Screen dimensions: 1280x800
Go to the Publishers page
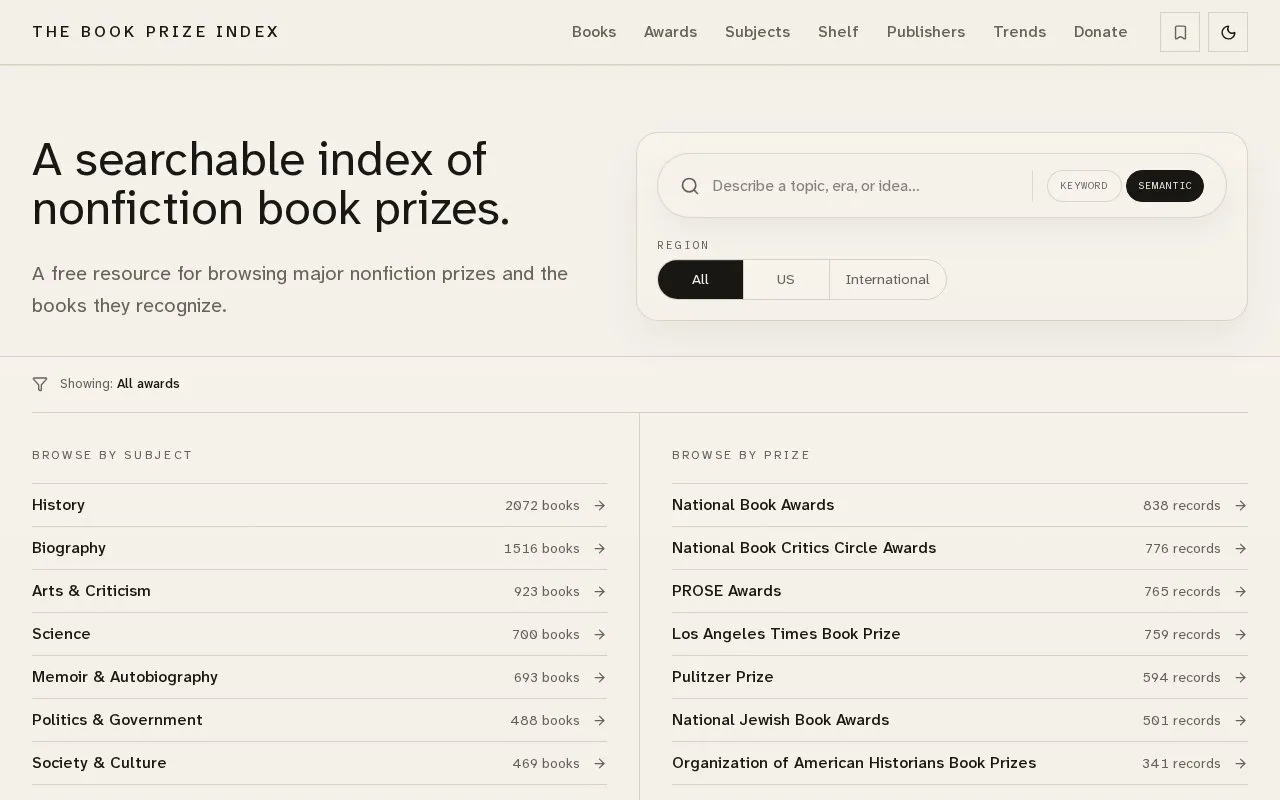tap(926, 32)
